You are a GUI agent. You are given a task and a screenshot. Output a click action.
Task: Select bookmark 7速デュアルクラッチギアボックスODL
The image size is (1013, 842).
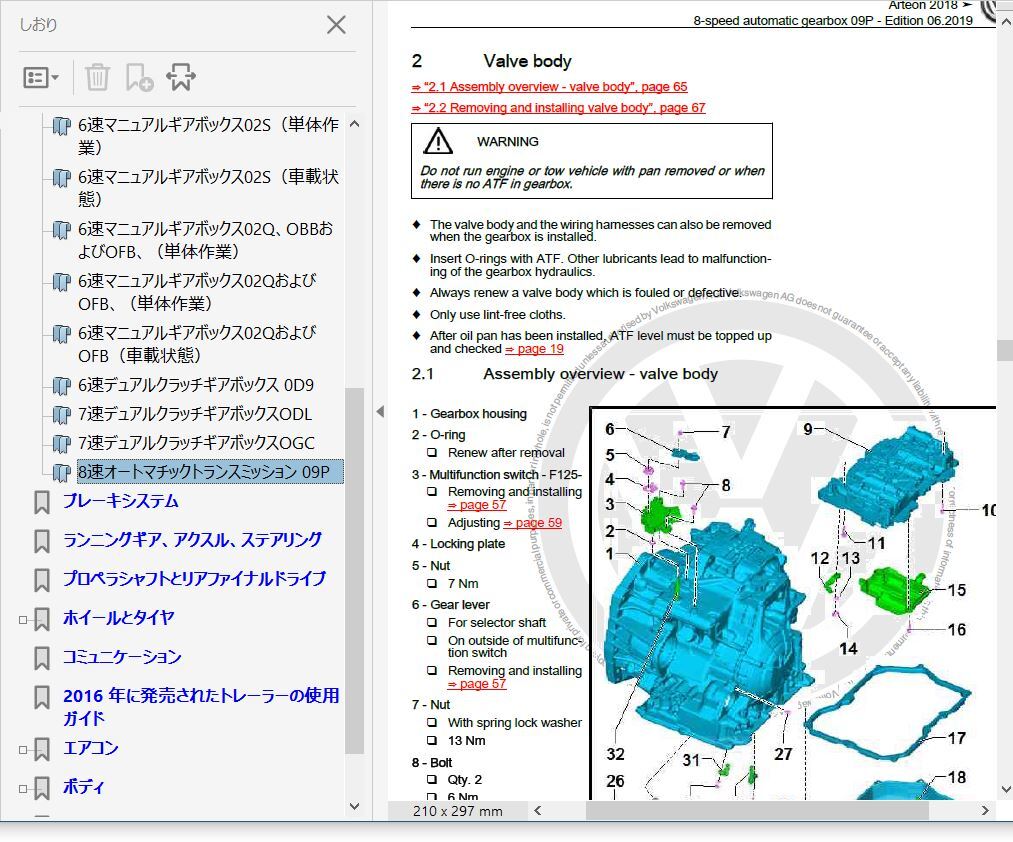(194, 414)
